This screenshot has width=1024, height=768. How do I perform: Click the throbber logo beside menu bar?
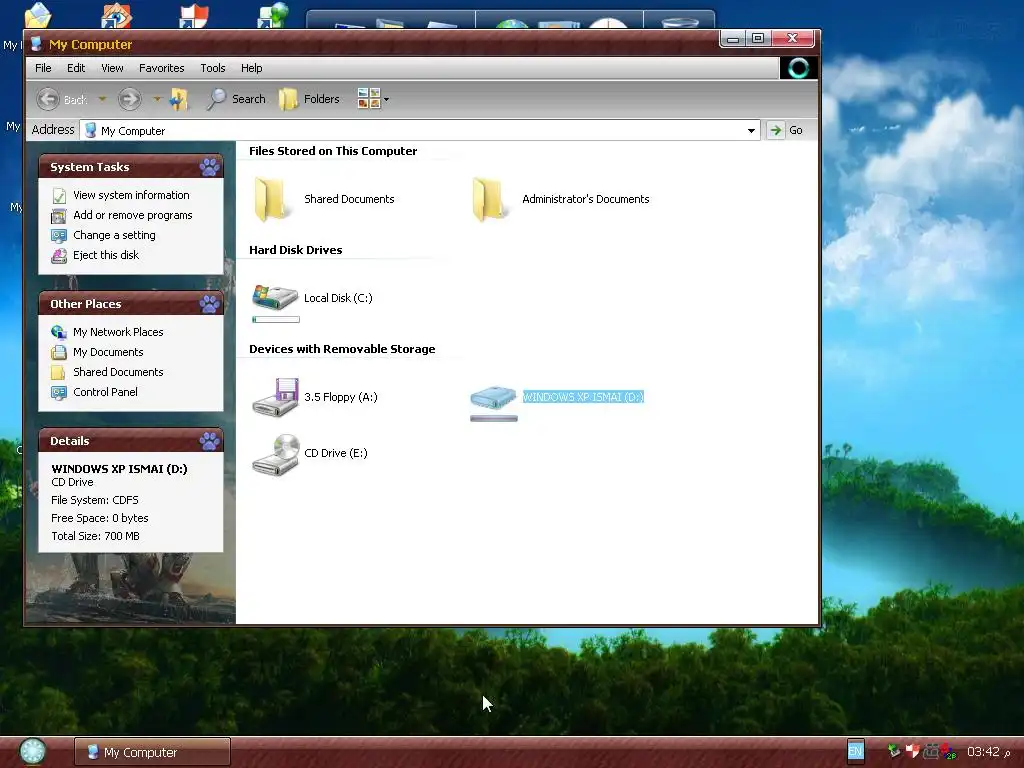pyautogui.click(x=798, y=68)
